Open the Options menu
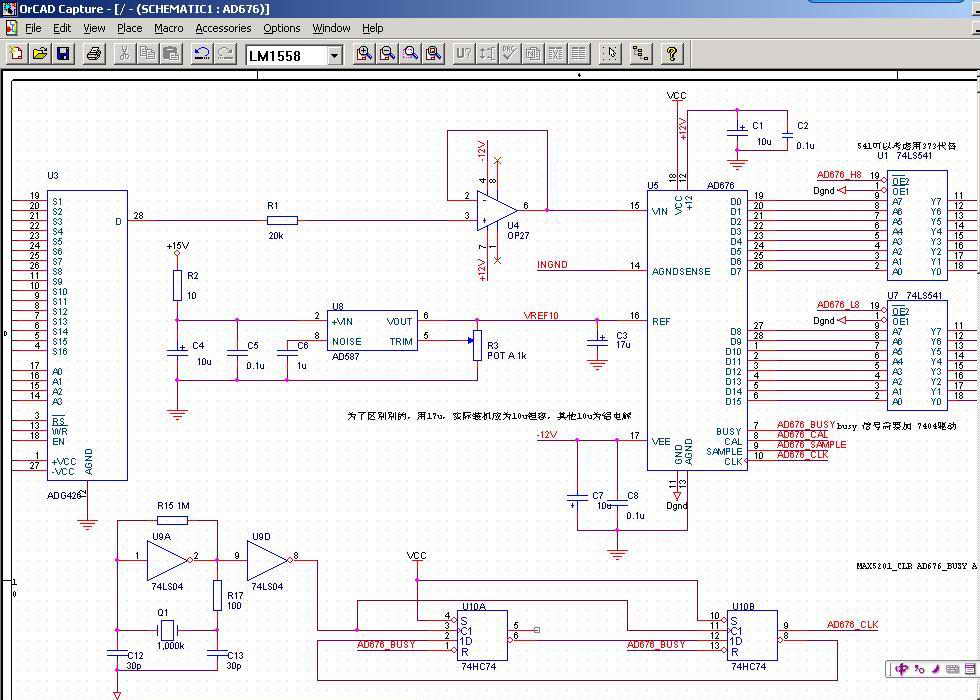Image resolution: width=980 pixels, height=700 pixels. (x=282, y=28)
